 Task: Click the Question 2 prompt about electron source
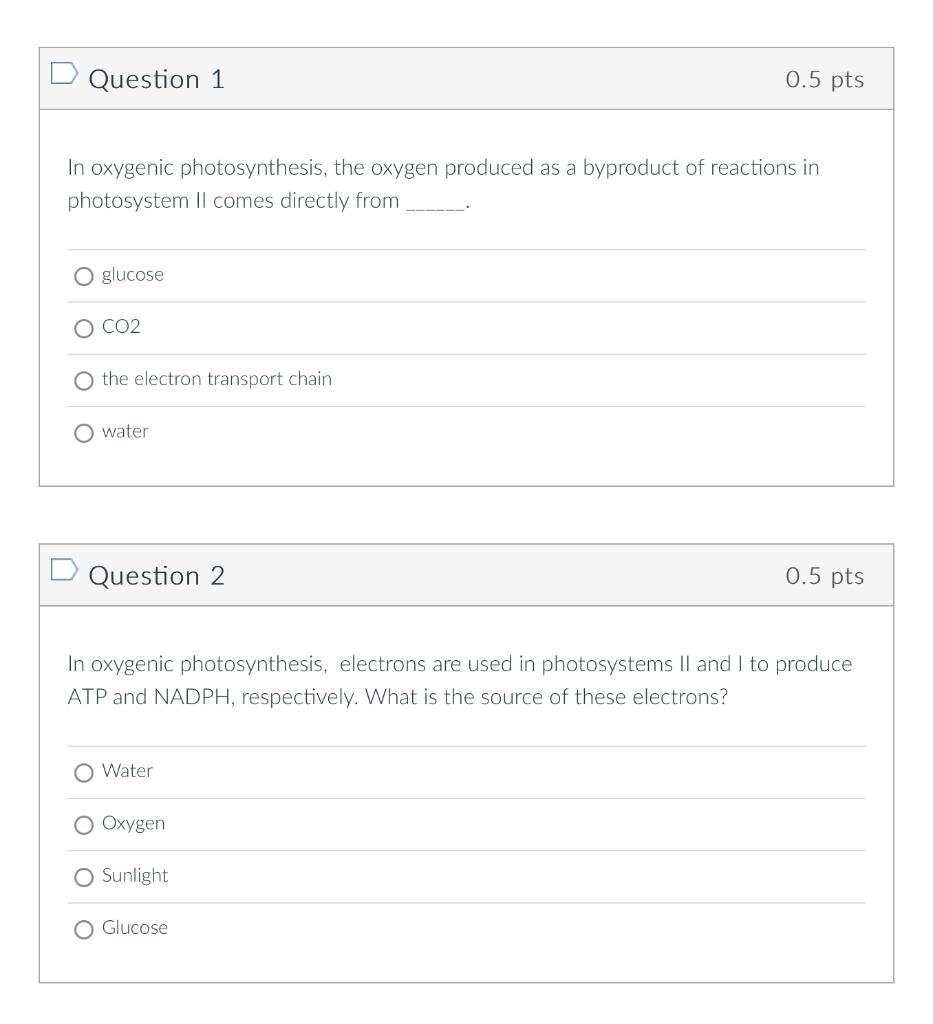click(x=460, y=680)
